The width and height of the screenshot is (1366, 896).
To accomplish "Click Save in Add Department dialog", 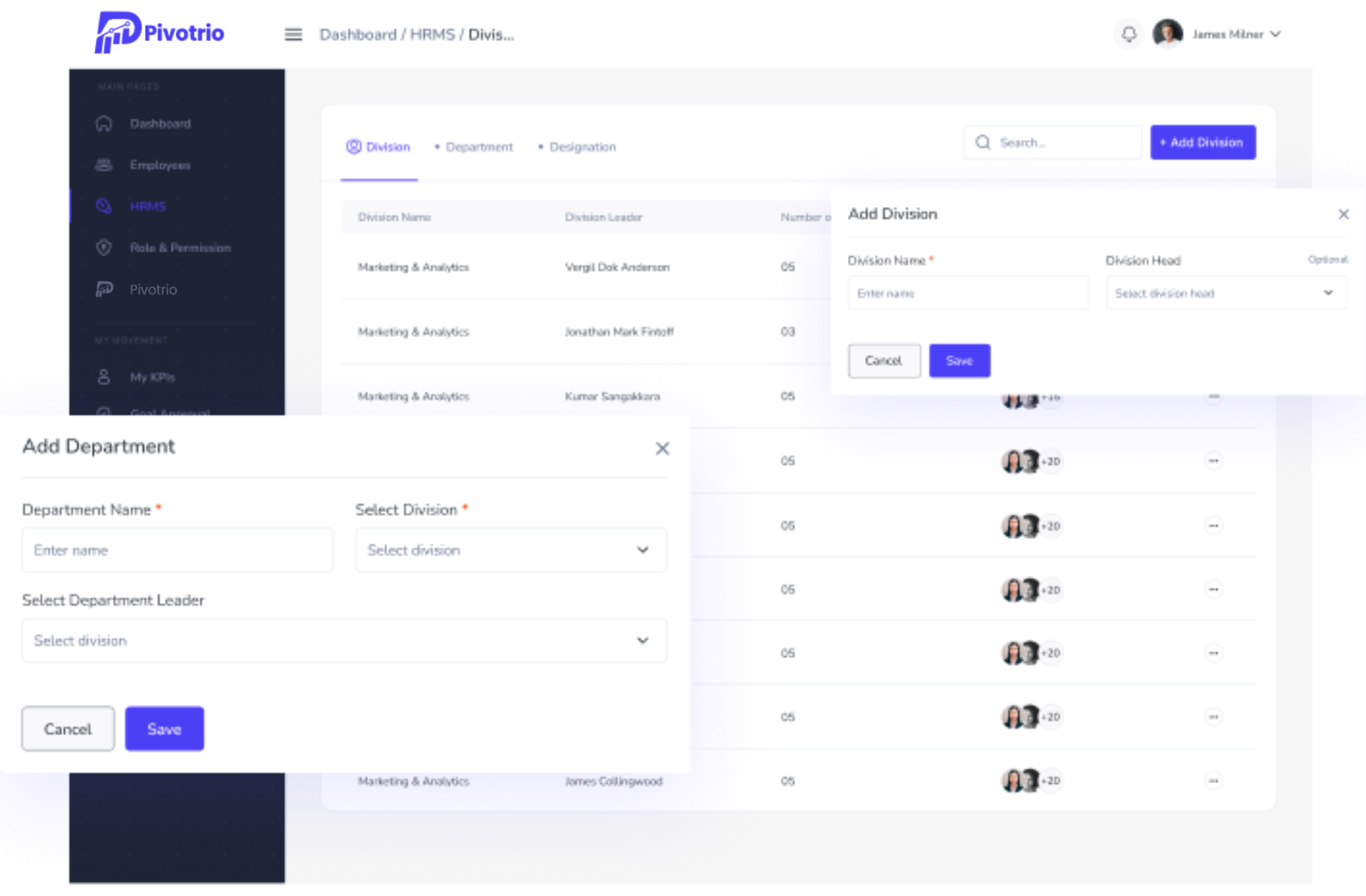I will coord(164,729).
